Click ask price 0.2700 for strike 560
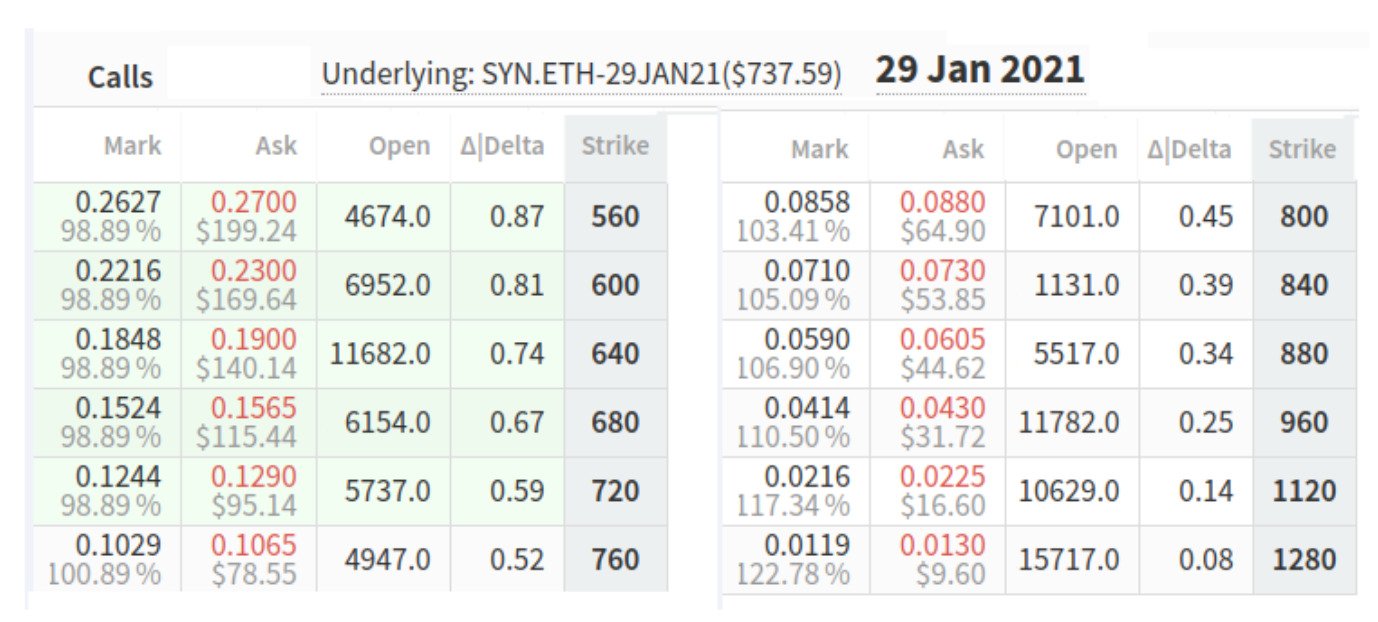The height and width of the screenshot is (622, 1378). (x=254, y=203)
